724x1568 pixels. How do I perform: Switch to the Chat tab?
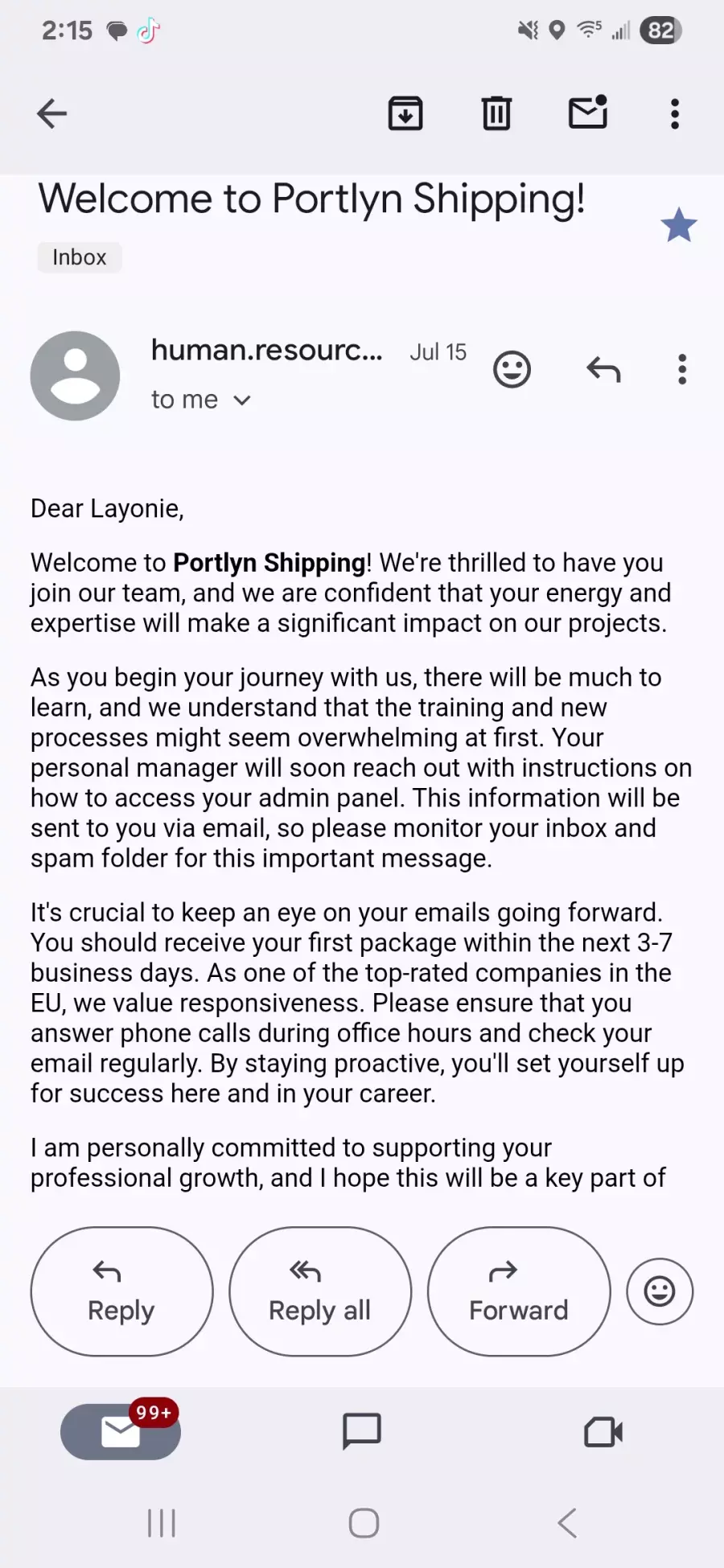click(x=362, y=1431)
